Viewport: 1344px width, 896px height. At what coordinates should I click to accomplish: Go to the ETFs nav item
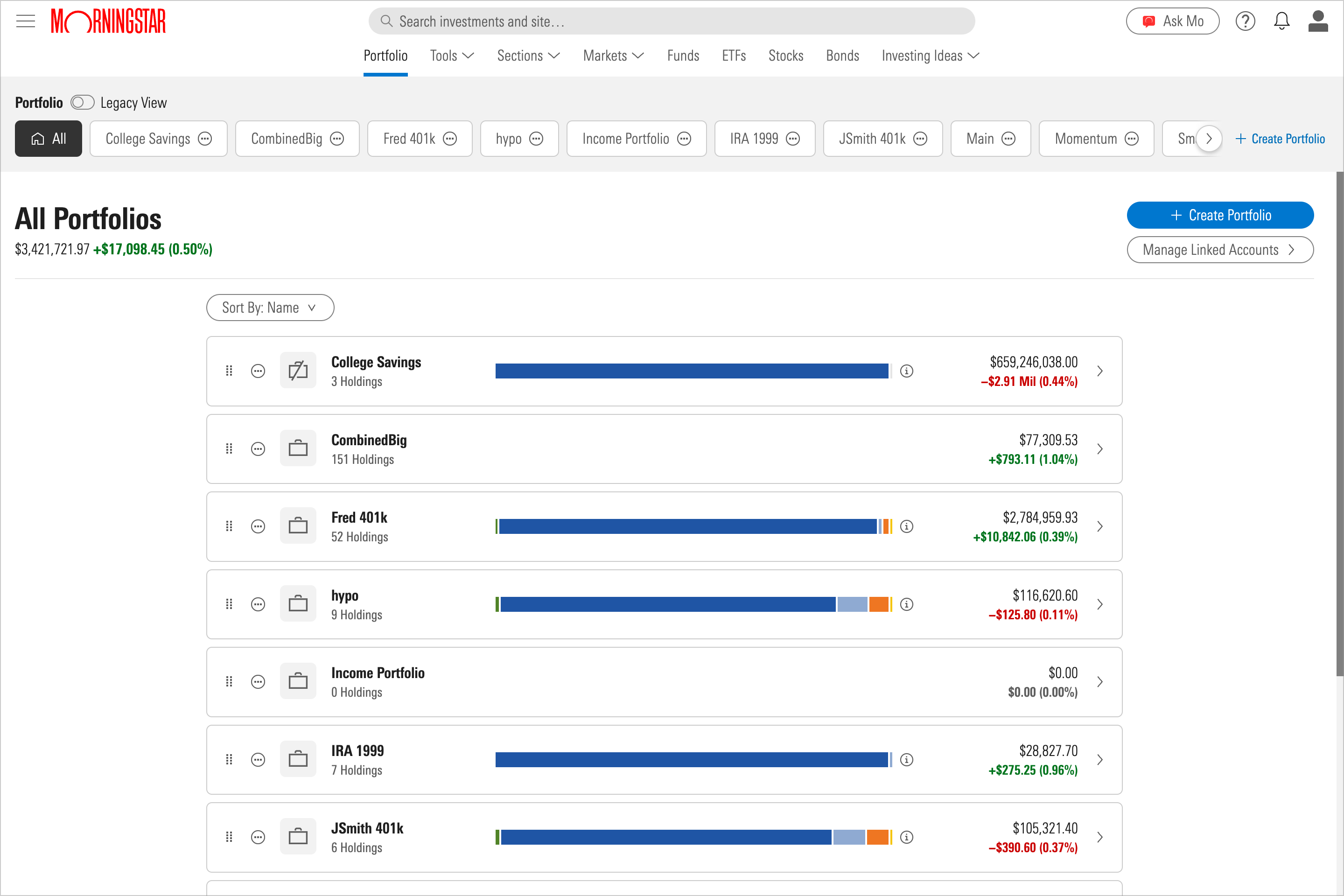(734, 56)
